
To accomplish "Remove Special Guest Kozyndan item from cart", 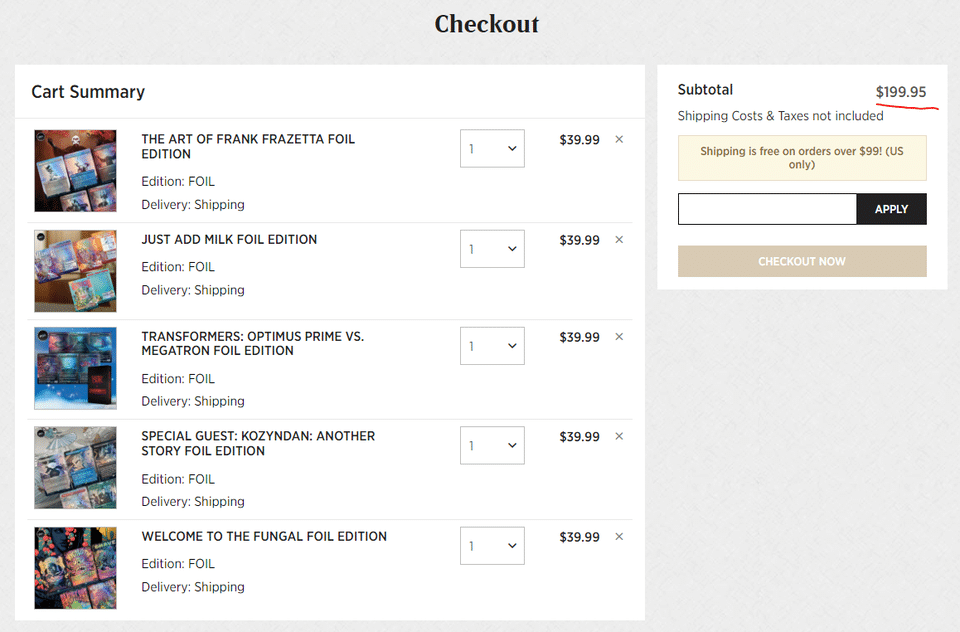I will coord(619,437).
